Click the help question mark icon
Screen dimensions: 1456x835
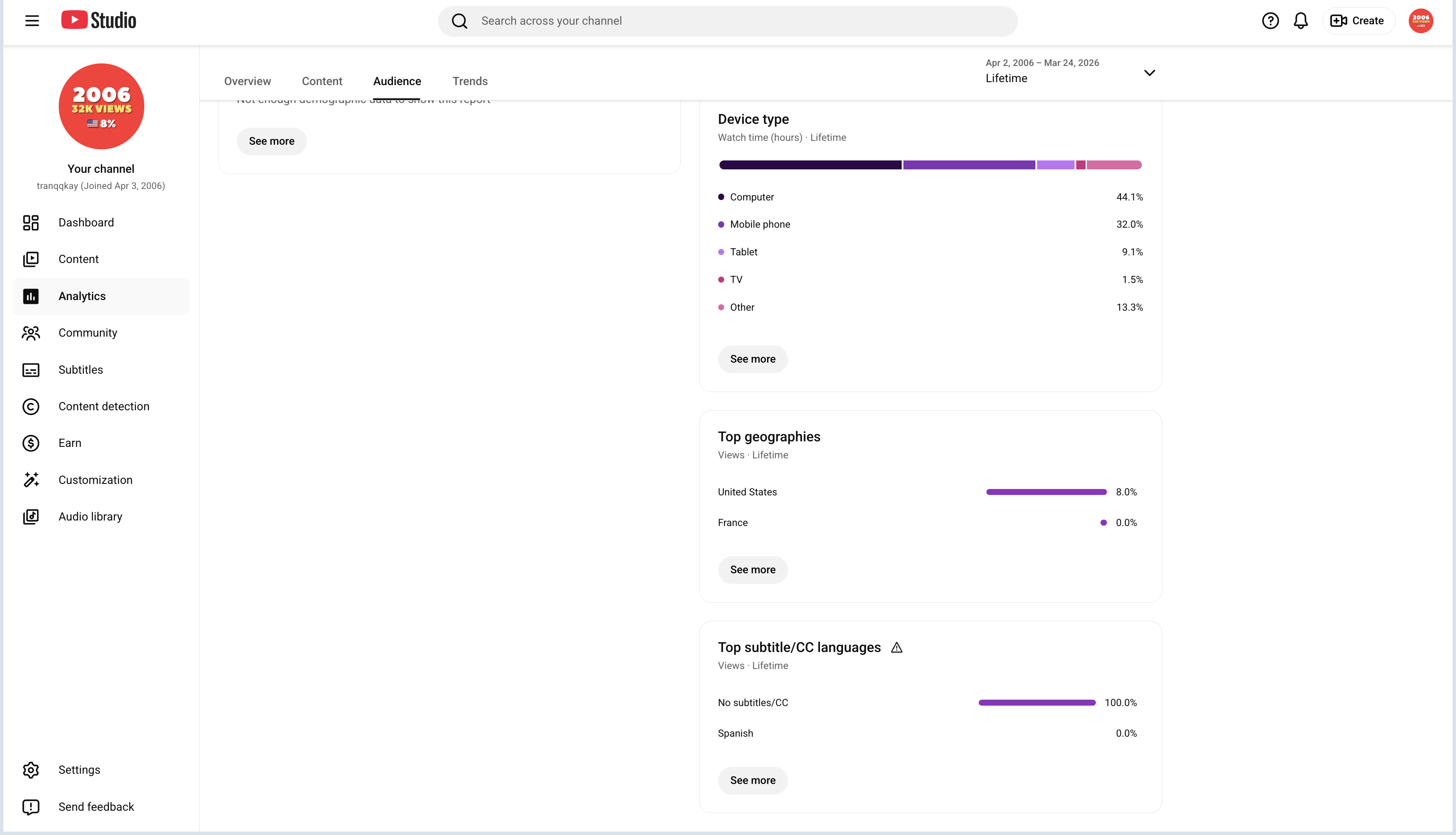[1270, 21]
